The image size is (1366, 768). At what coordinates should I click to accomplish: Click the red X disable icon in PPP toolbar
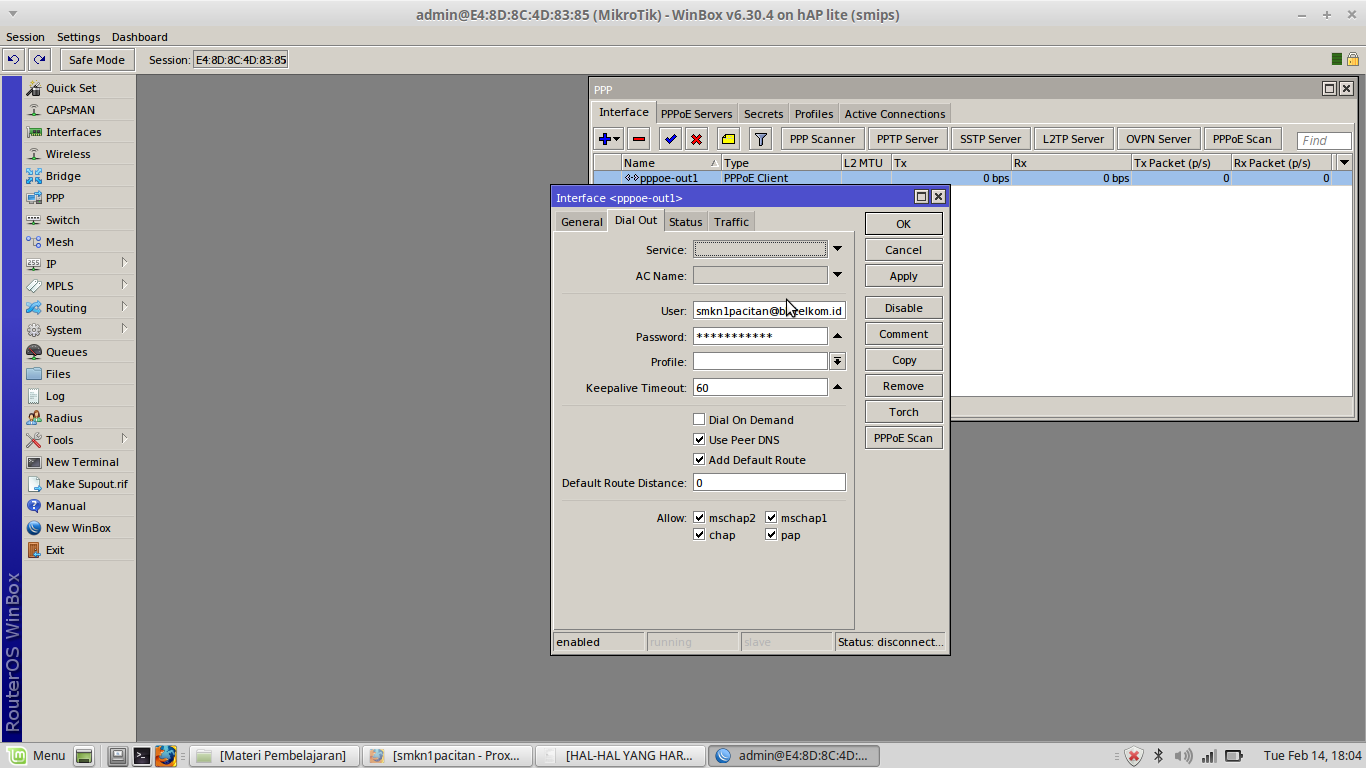pyautogui.click(x=696, y=139)
